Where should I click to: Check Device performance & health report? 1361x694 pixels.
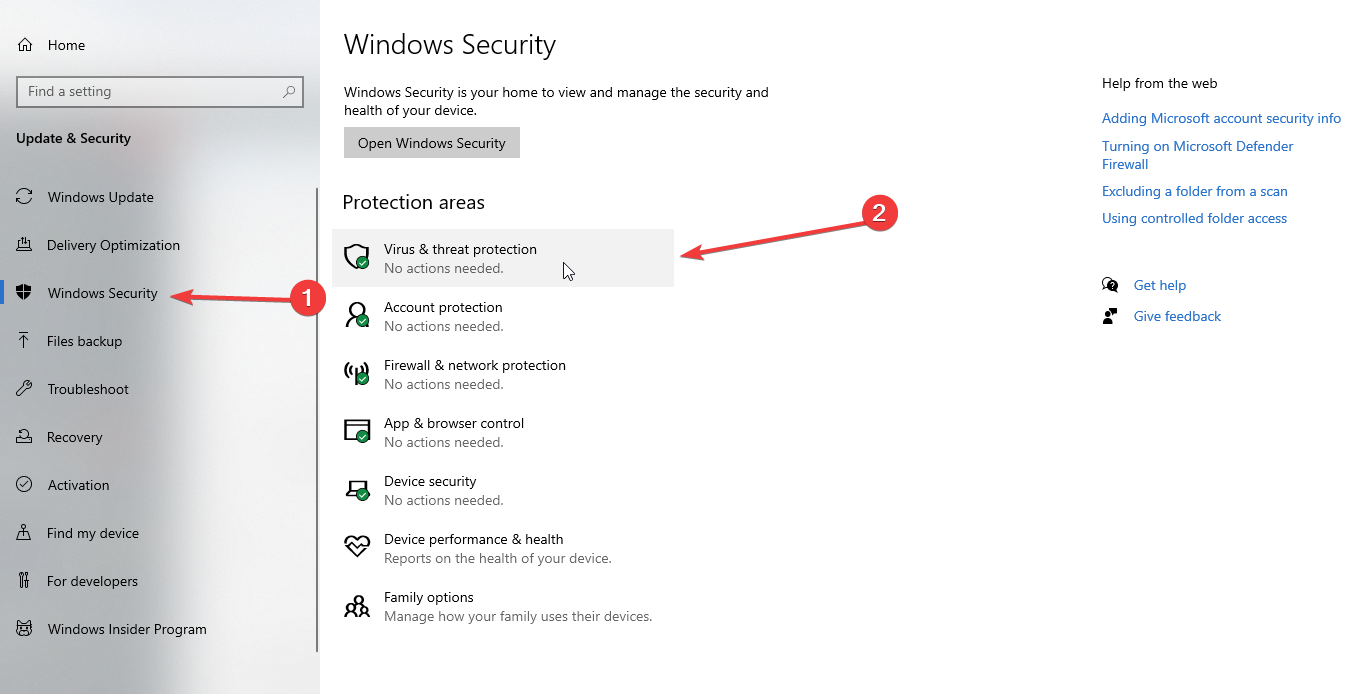click(473, 548)
